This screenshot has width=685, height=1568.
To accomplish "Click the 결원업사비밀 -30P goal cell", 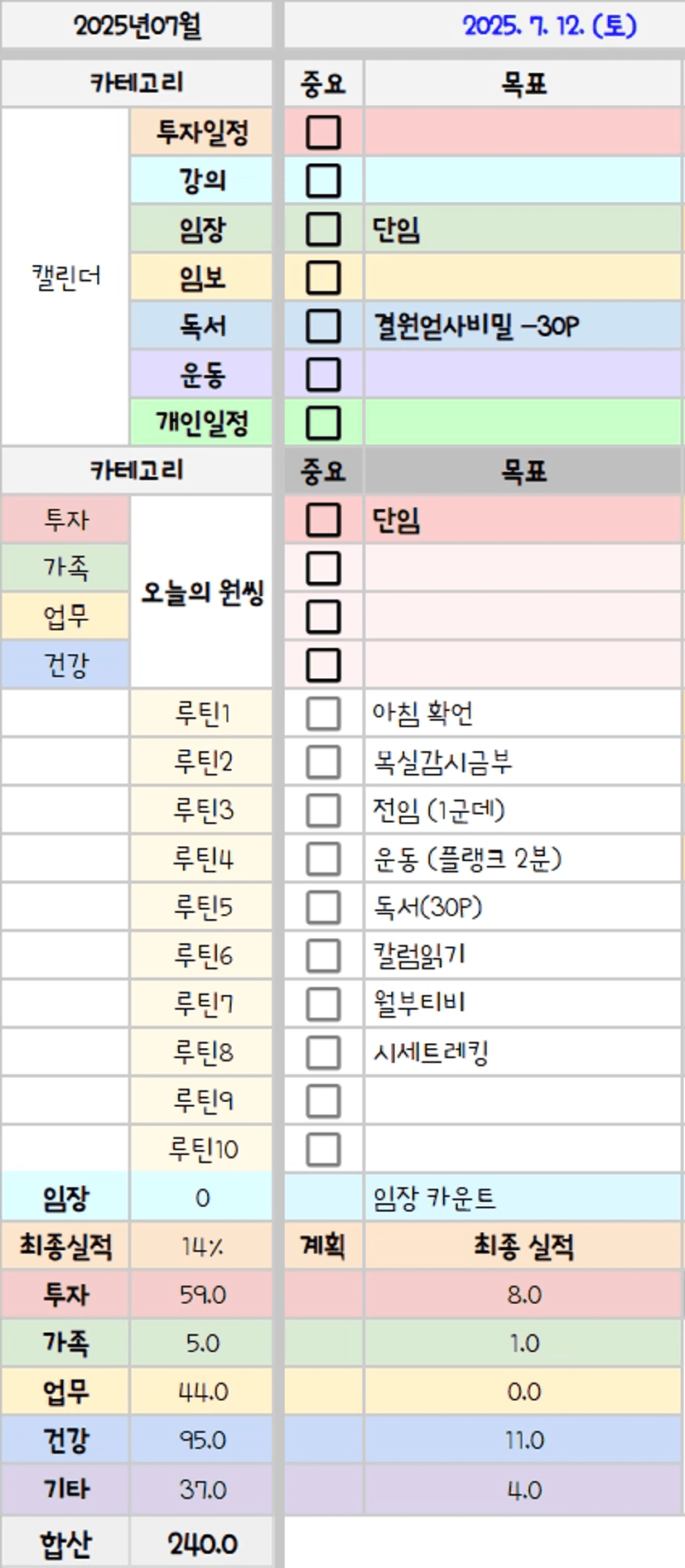I will coord(523,326).
